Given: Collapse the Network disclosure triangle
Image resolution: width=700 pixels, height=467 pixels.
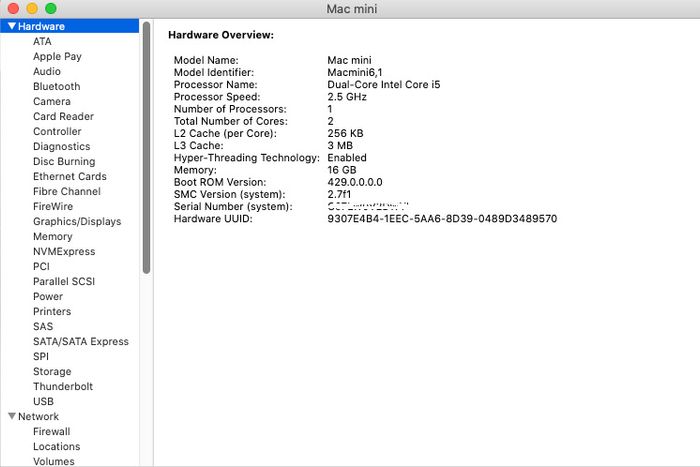Looking at the screenshot, I should pyautogui.click(x=12, y=416).
